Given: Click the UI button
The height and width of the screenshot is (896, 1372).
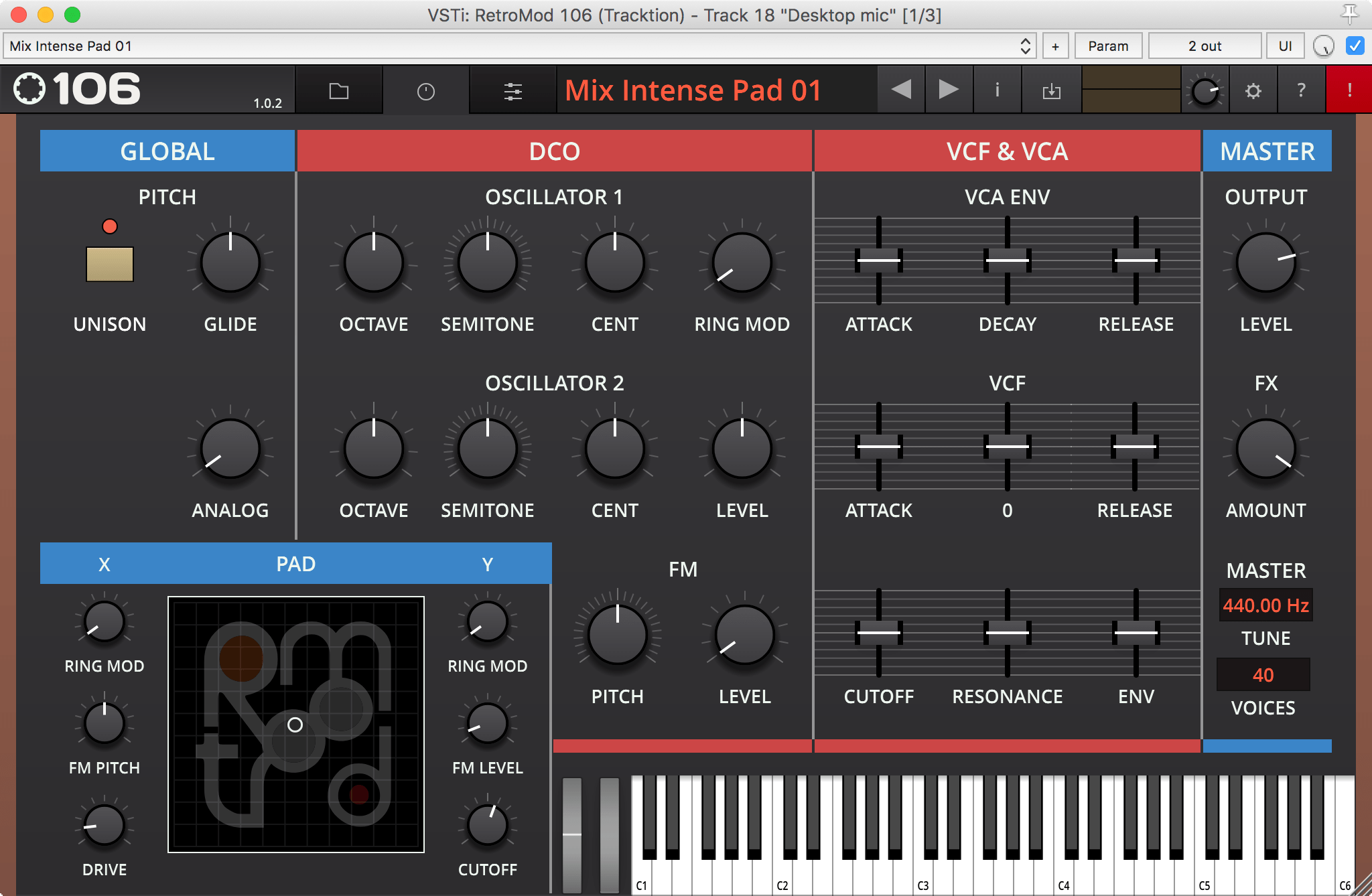Looking at the screenshot, I should click(x=1285, y=46).
